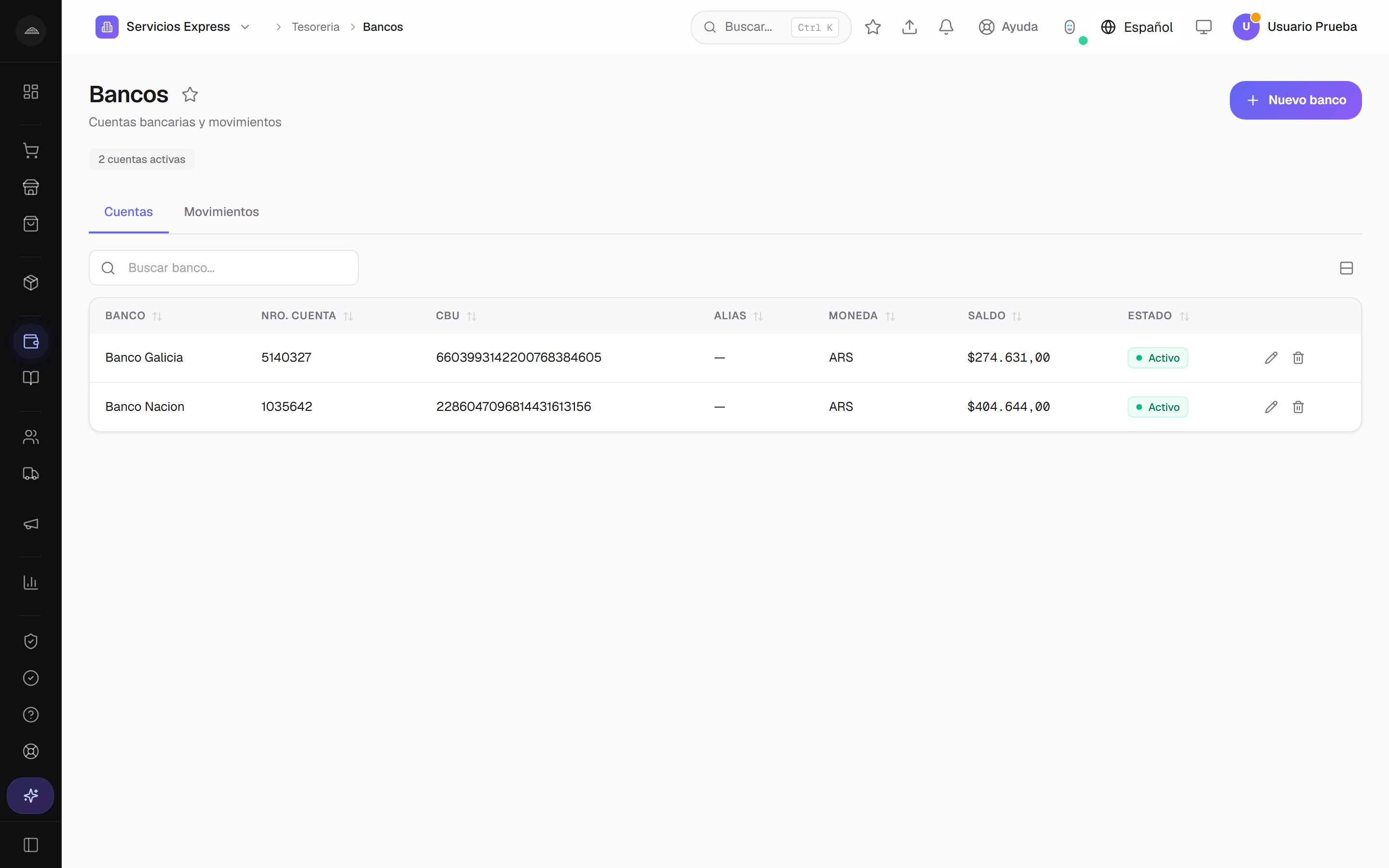Open the shopping bag sidebar icon
Image resolution: width=1389 pixels, height=868 pixels.
point(30,224)
